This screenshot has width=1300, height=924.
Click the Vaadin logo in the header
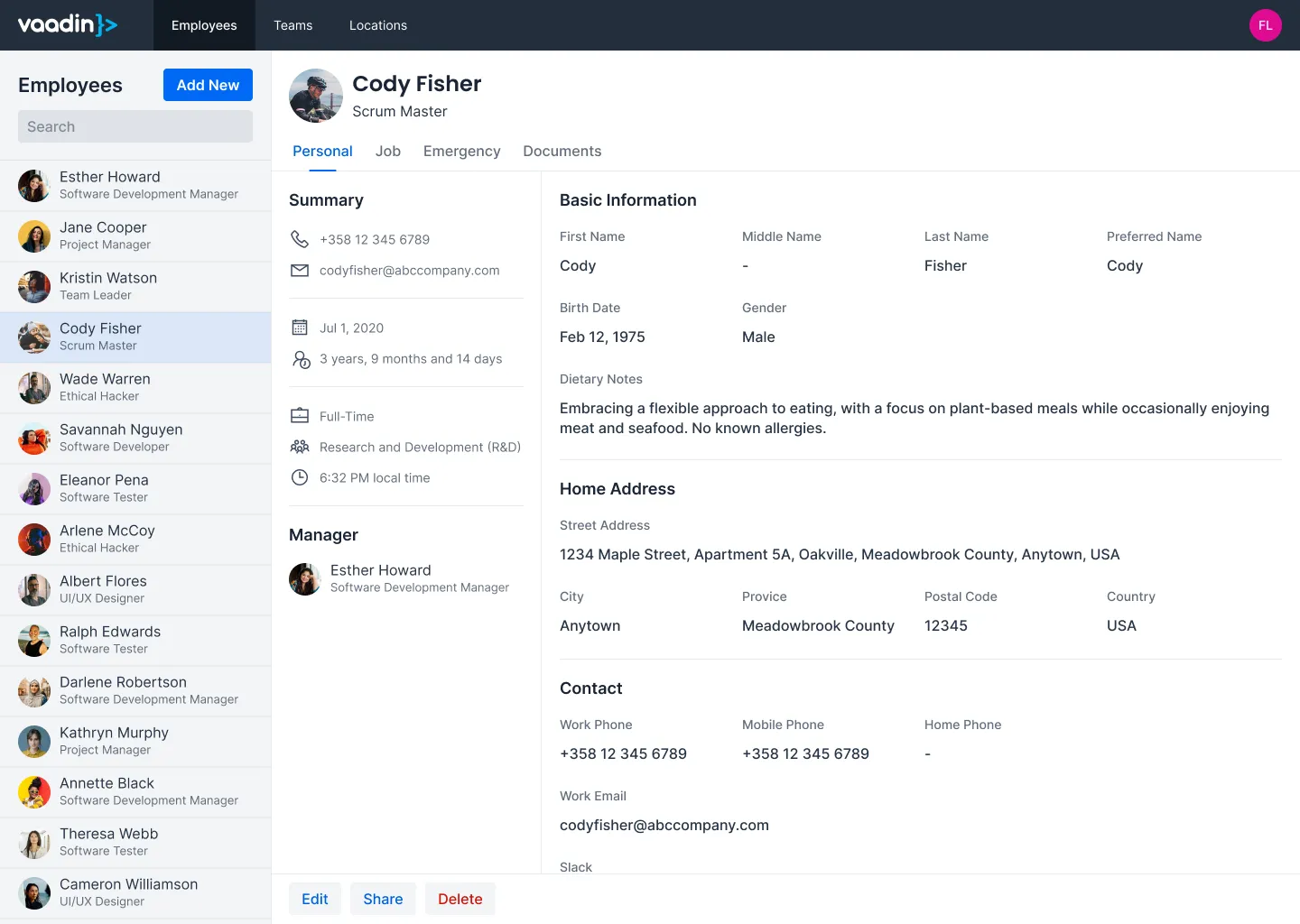click(x=66, y=24)
